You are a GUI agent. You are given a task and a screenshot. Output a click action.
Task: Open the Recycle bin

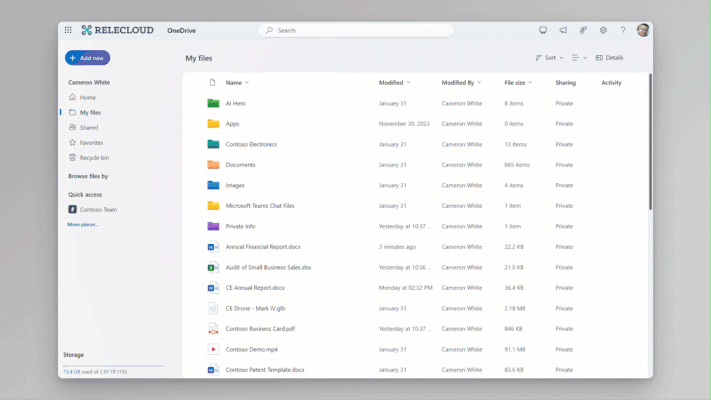pos(89,157)
